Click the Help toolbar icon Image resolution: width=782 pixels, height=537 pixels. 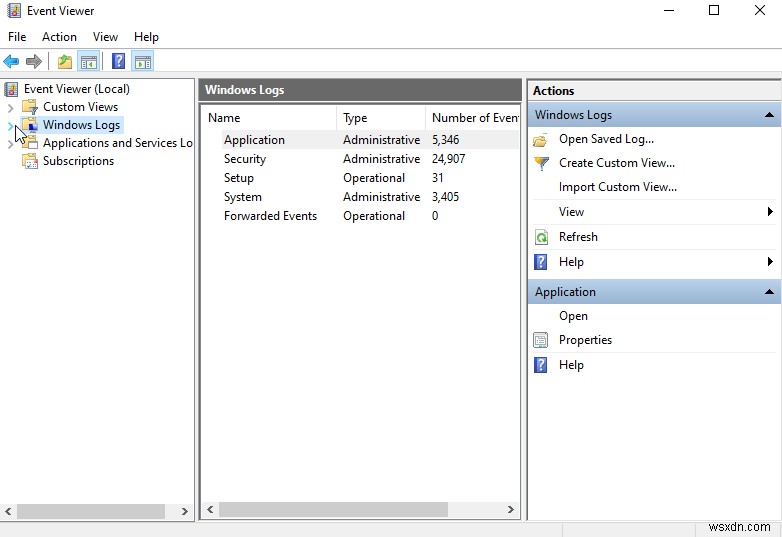point(118,61)
